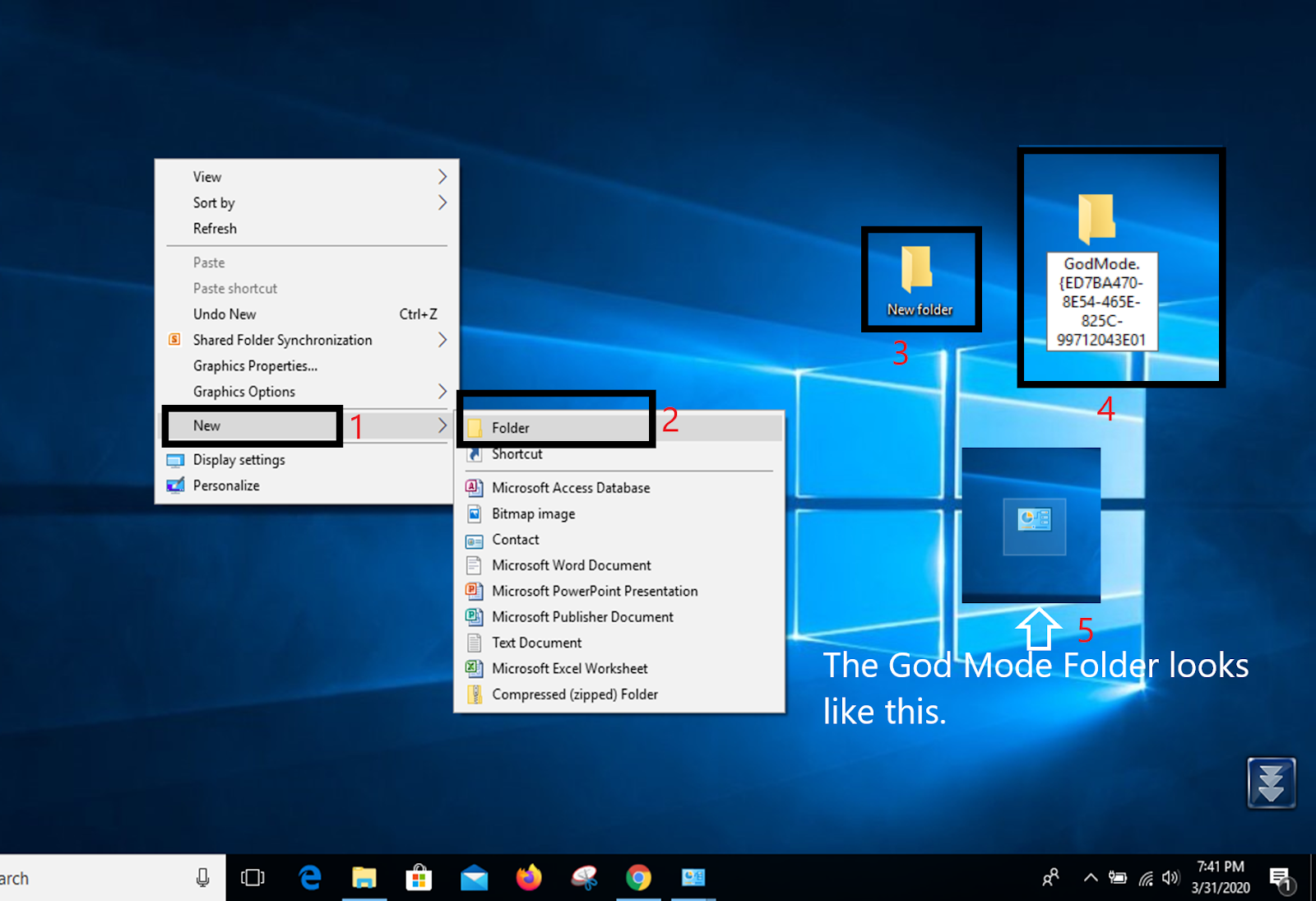
Task: Expand the View submenu
Action: (206, 176)
